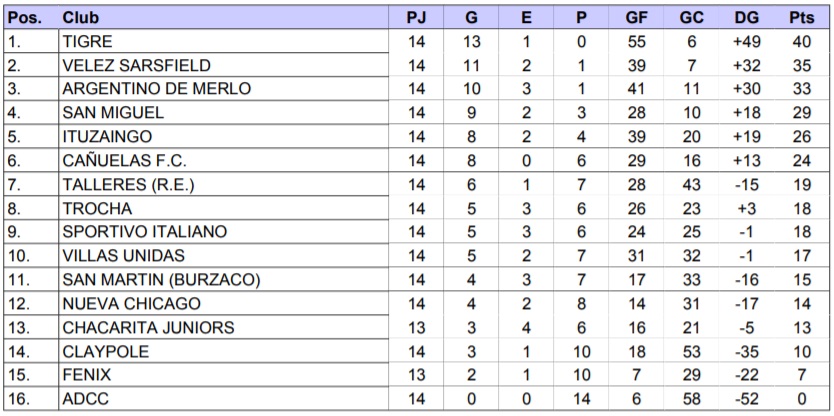
Task: Select the ADCC club name cell
Action: (x=84, y=398)
